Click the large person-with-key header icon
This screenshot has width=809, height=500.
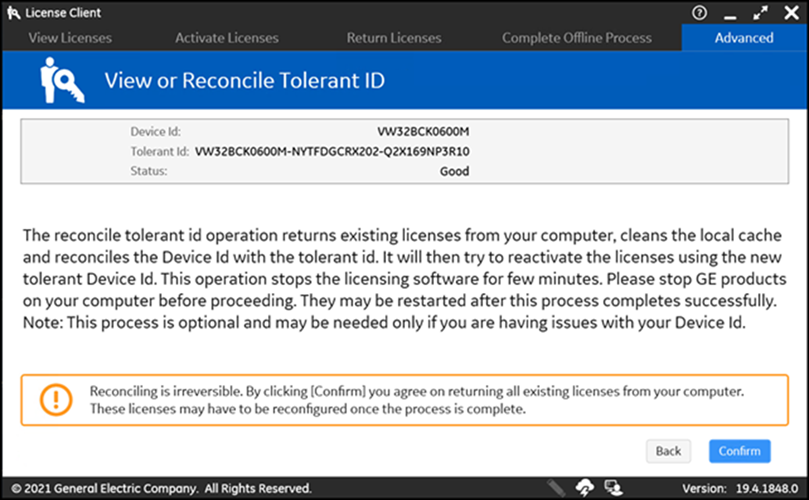click(x=61, y=80)
